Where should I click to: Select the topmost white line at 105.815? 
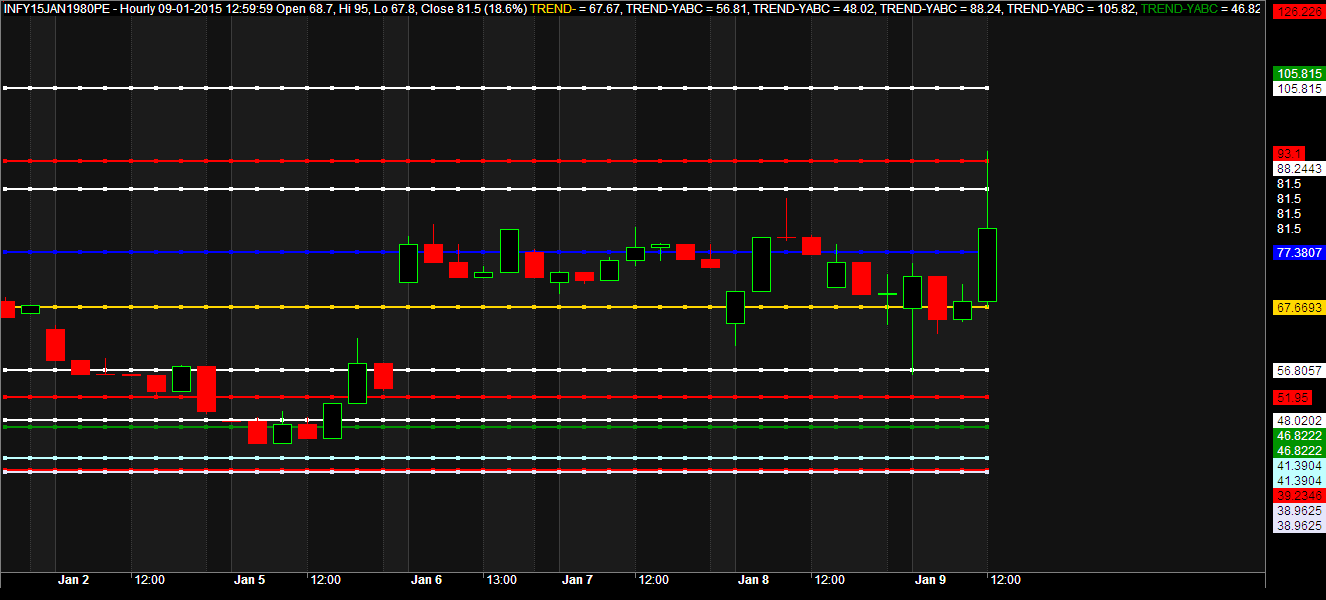pyautogui.click(x=496, y=88)
